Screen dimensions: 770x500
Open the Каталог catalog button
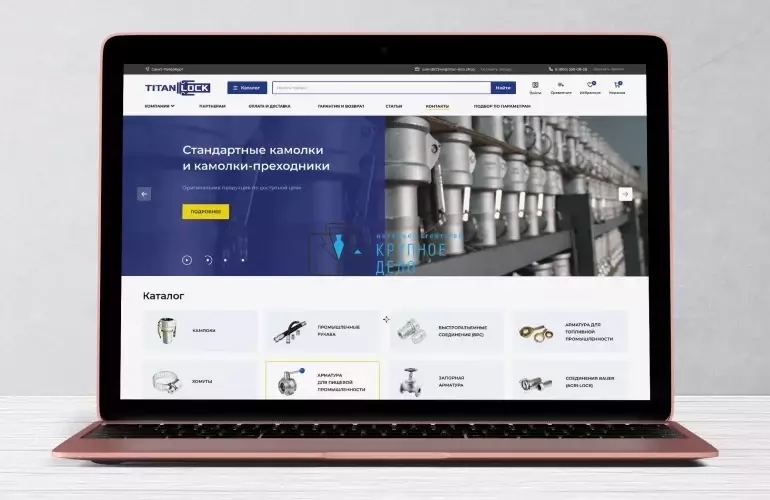pos(247,88)
